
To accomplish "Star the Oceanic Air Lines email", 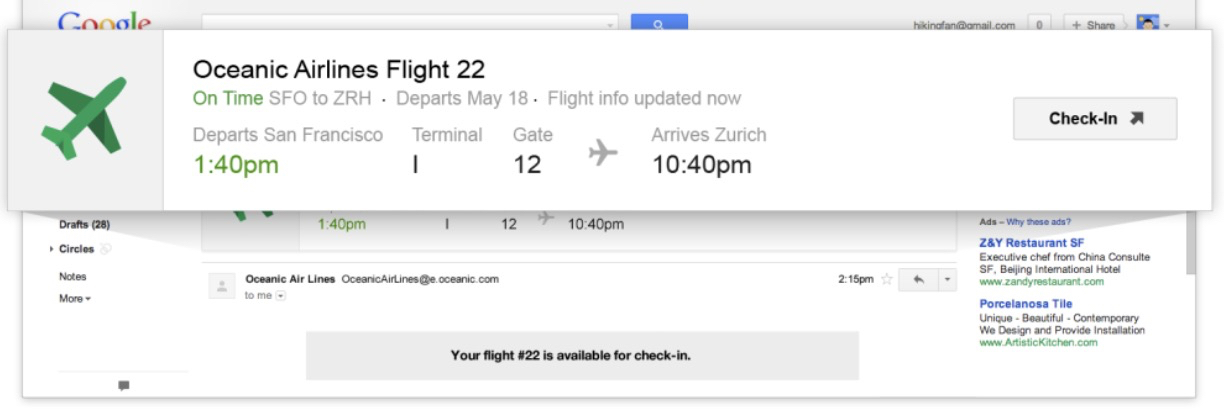I will click(886, 280).
